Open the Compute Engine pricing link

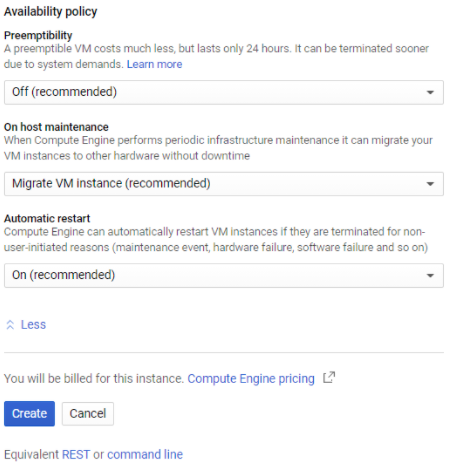(251, 379)
